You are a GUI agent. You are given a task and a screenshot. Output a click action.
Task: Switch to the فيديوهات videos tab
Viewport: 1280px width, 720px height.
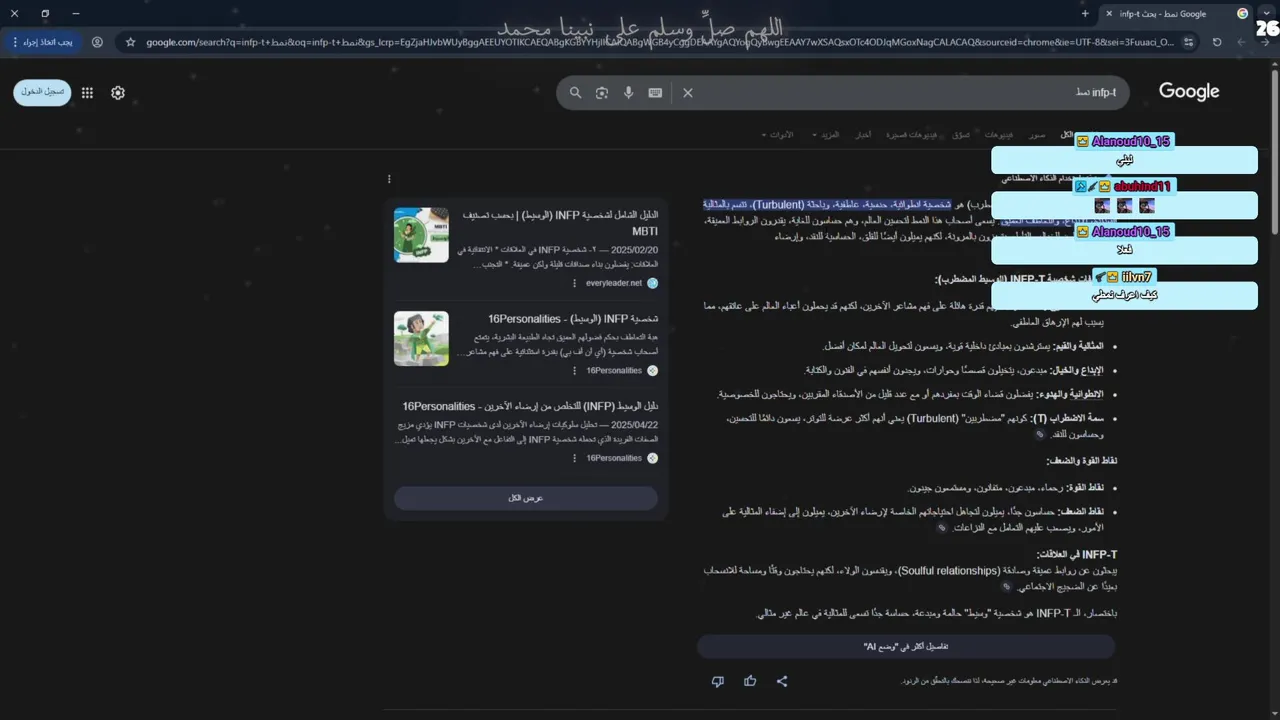coord(998,134)
